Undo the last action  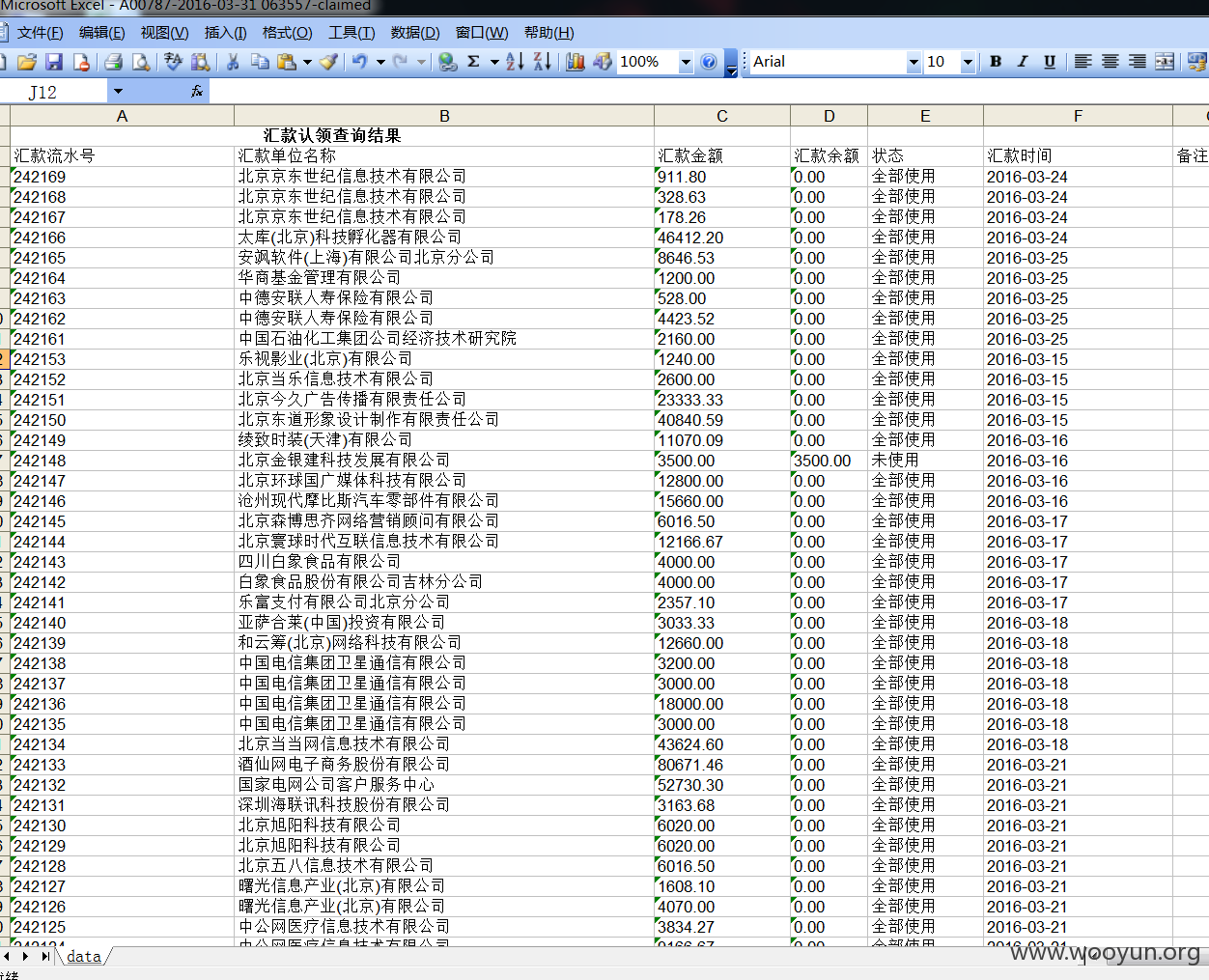coord(359,62)
